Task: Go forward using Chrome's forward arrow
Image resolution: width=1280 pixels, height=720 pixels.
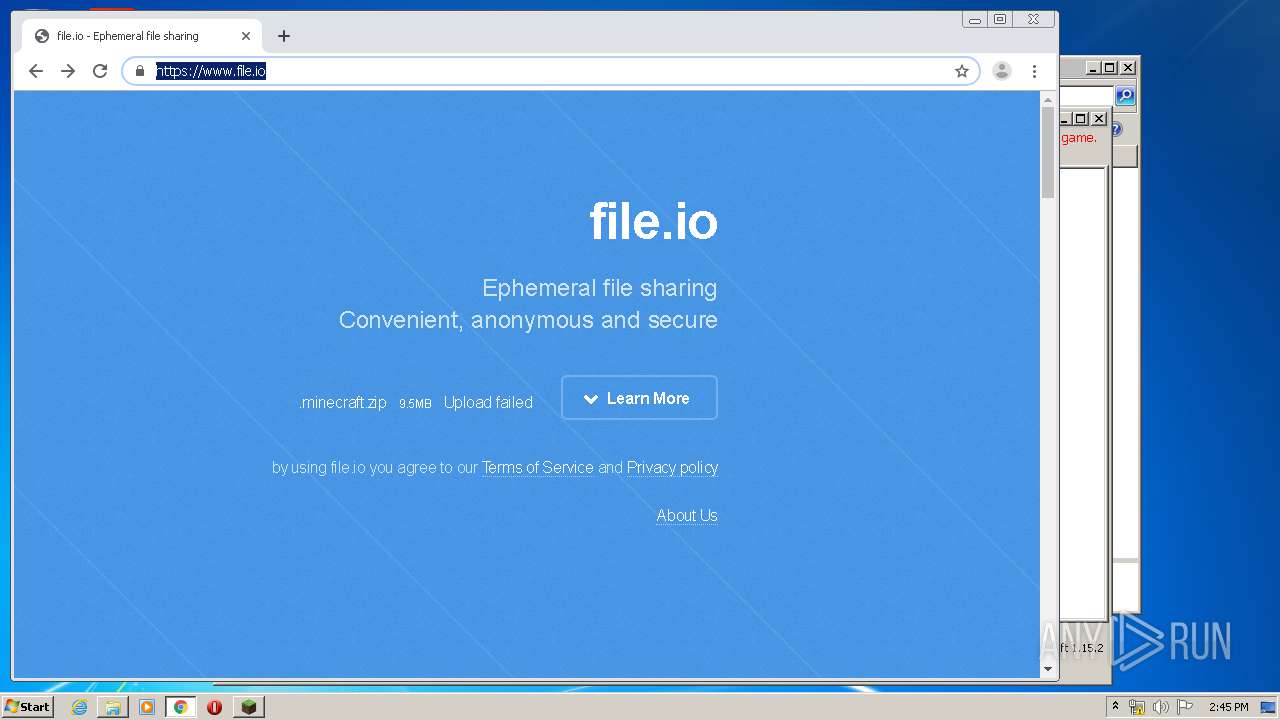Action: [68, 71]
